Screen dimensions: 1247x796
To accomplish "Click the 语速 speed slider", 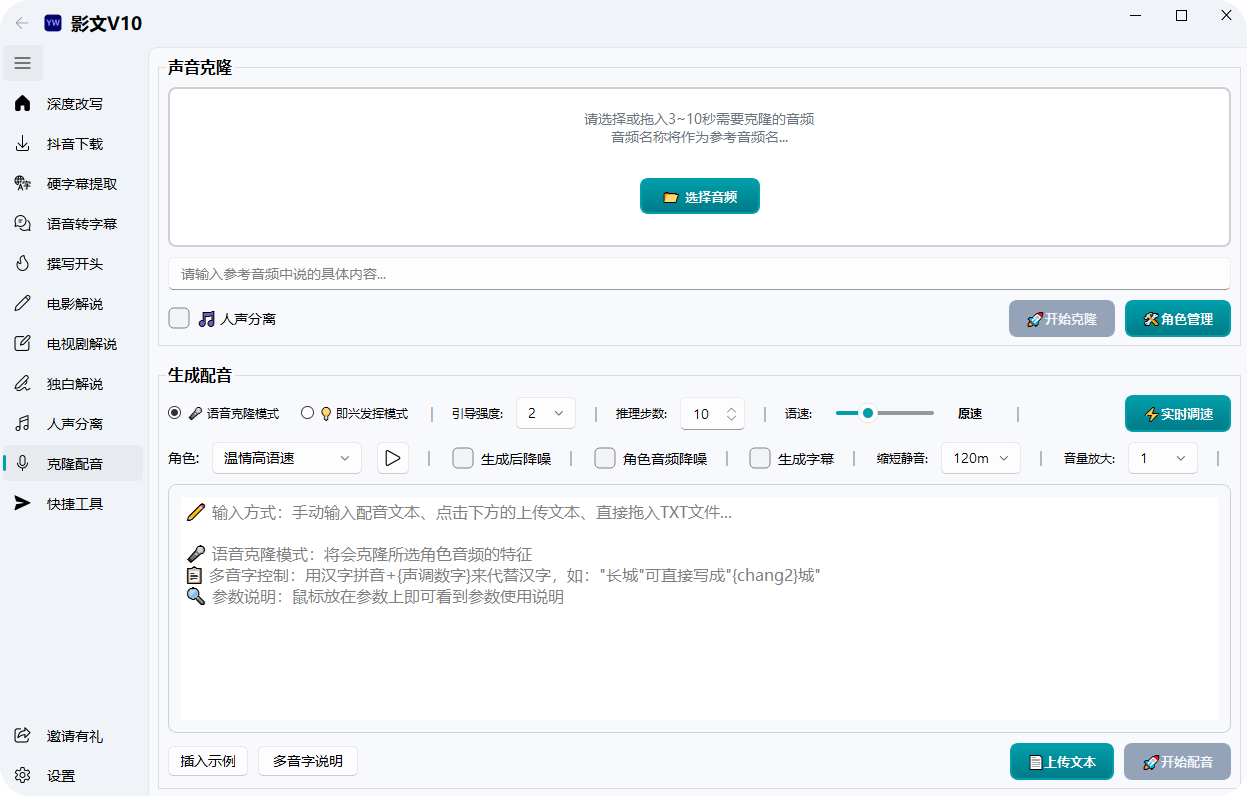I will [x=884, y=413].
